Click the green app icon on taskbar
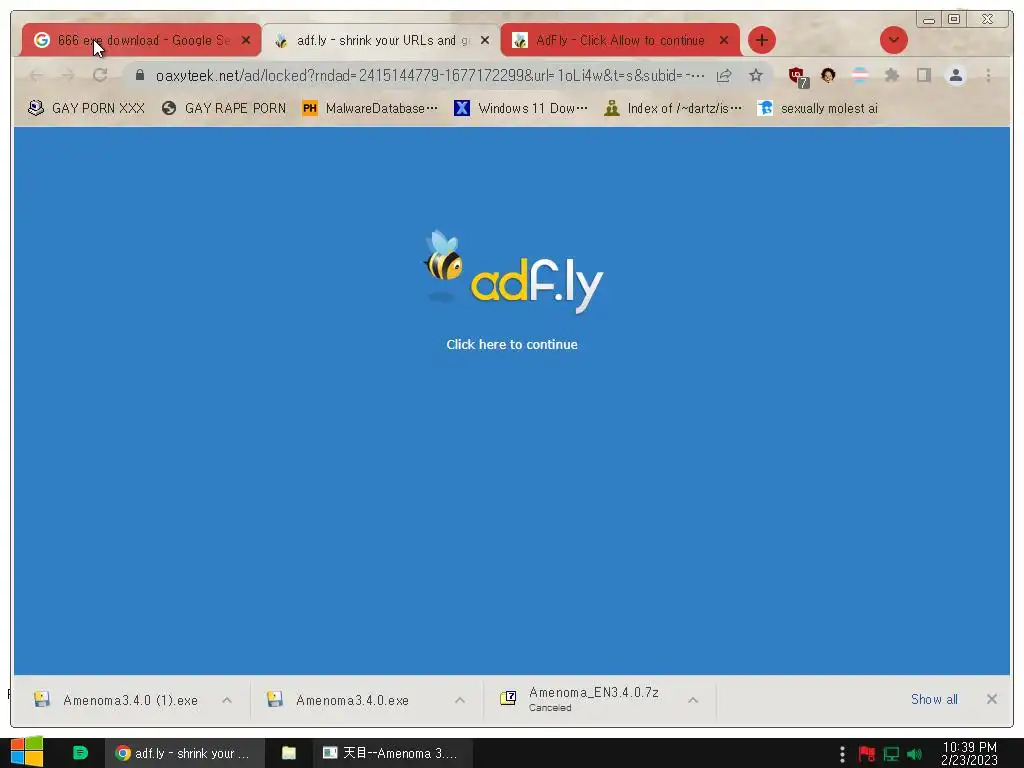 click(80, 753)
